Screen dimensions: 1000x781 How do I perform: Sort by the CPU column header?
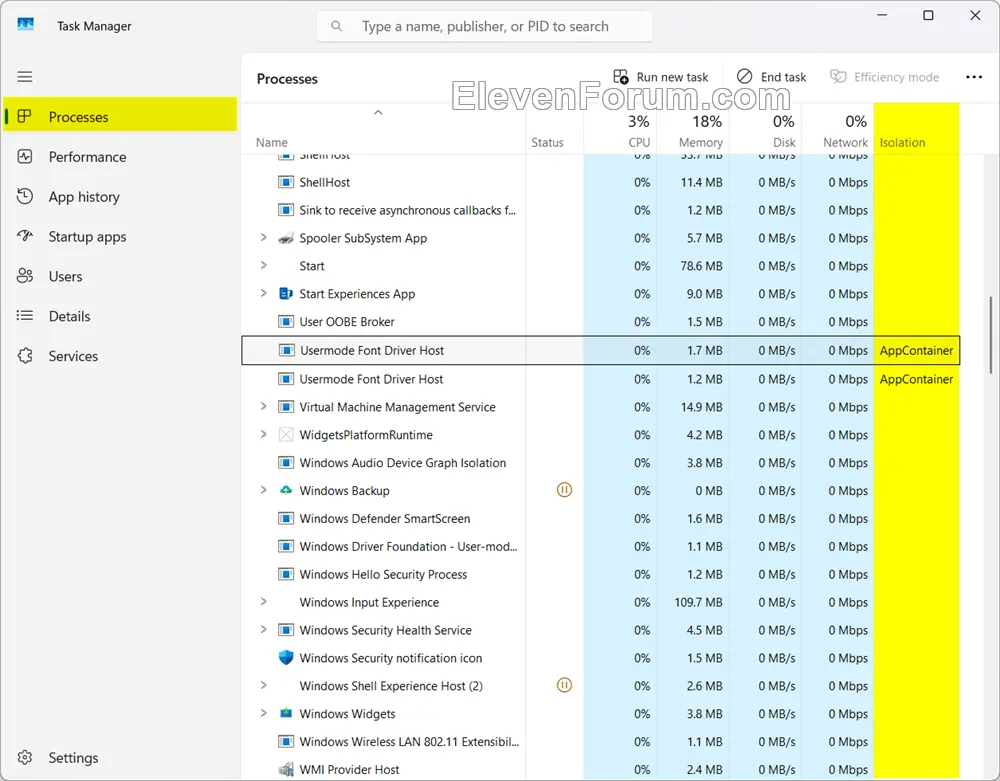coord(620,129)
